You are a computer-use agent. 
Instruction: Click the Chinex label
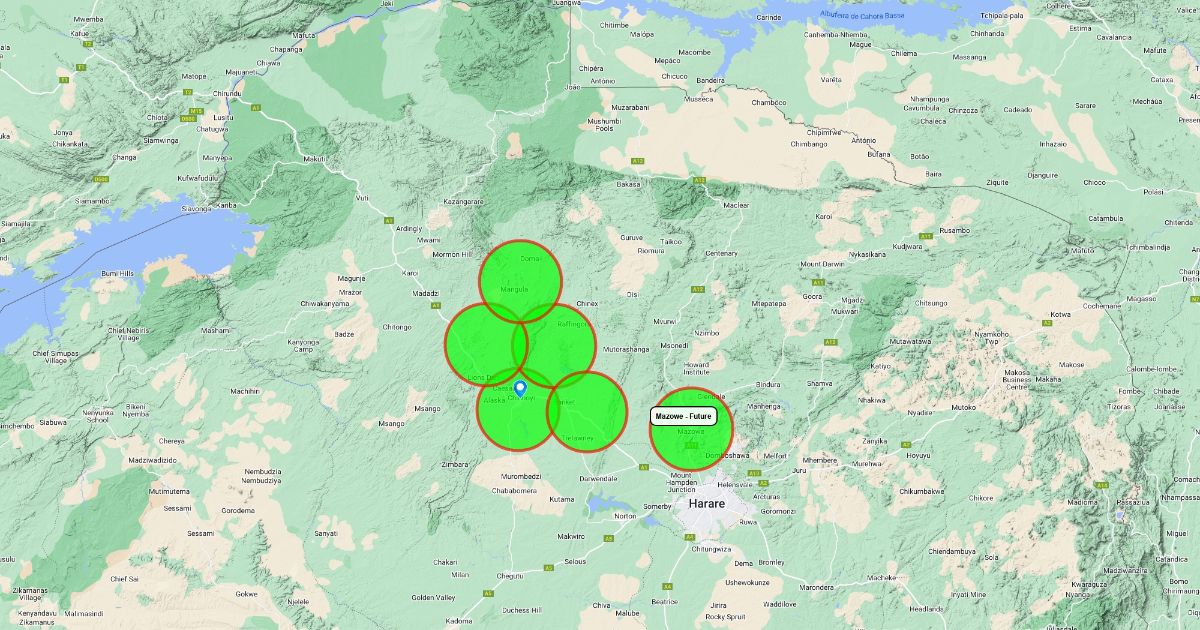pos(587,303)
